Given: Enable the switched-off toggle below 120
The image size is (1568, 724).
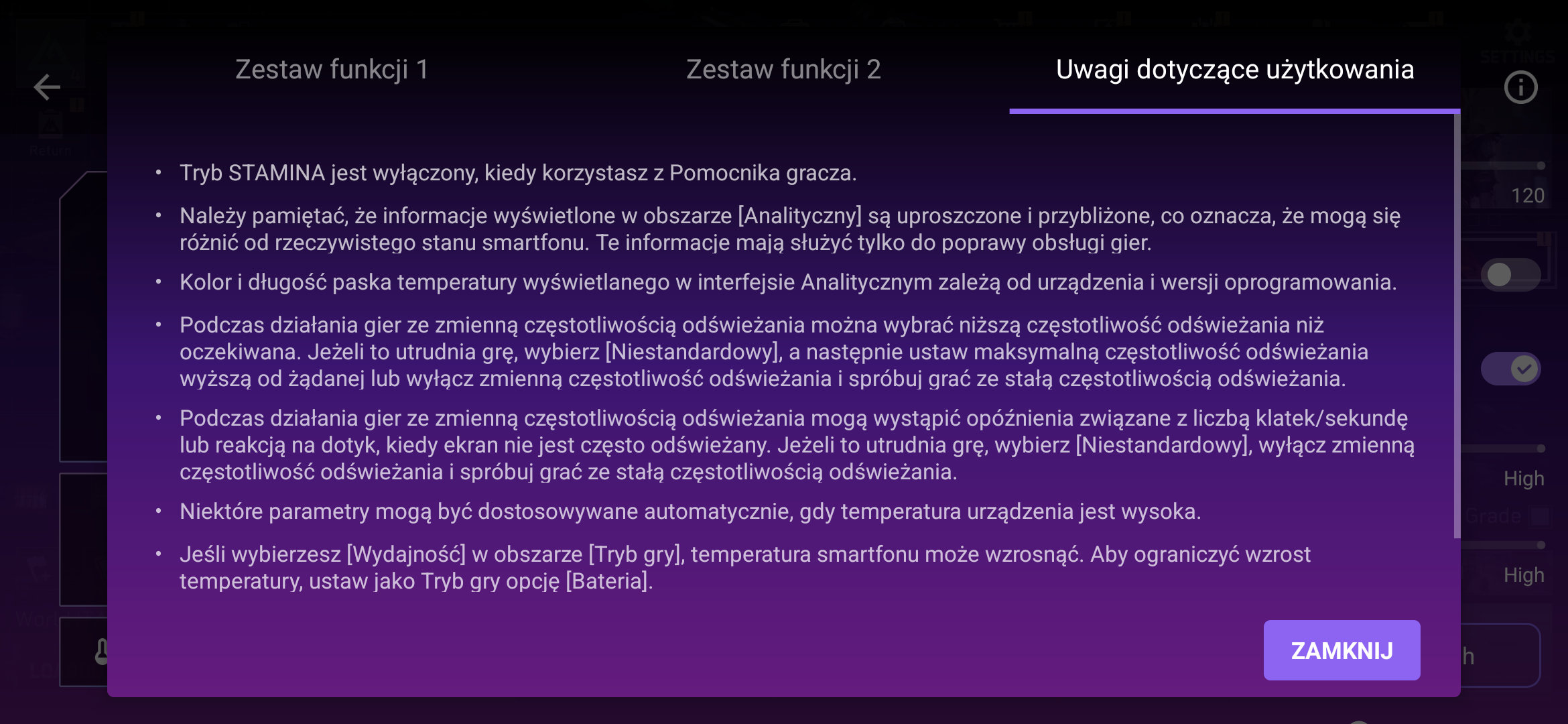Looking at the screenshot, I should (1510, 274).
